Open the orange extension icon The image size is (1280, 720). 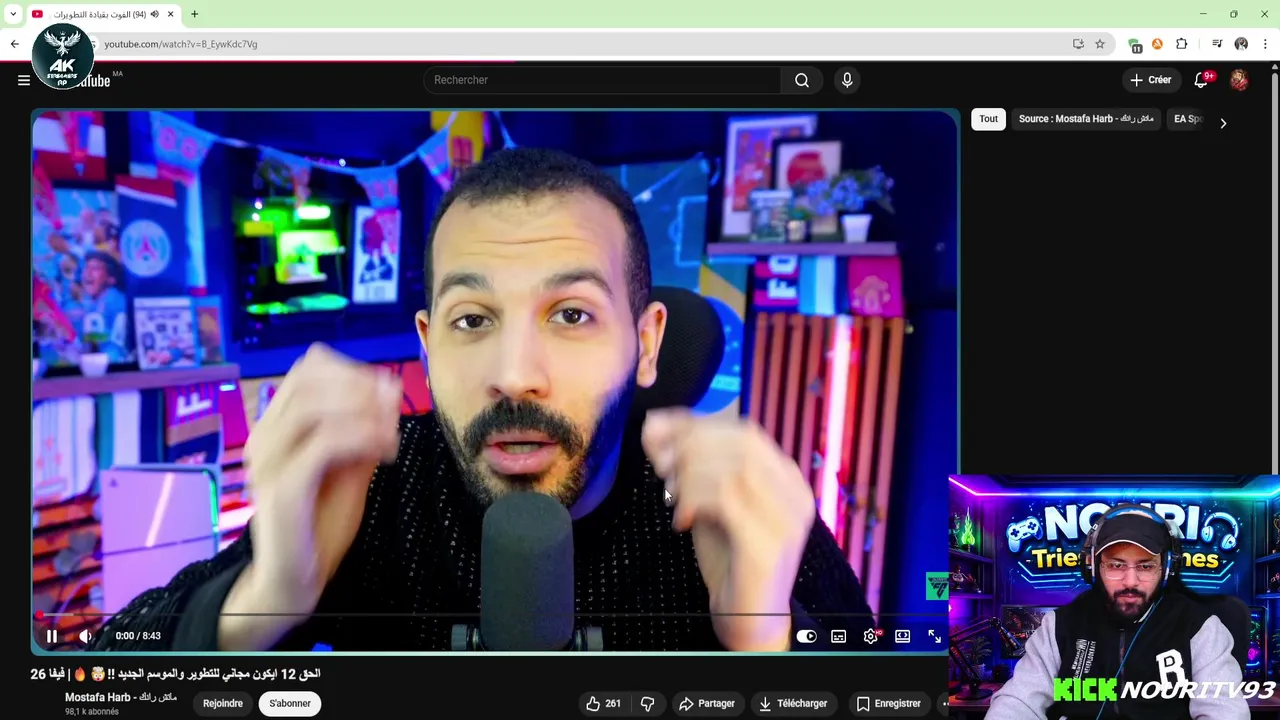tap(1157, 44)
